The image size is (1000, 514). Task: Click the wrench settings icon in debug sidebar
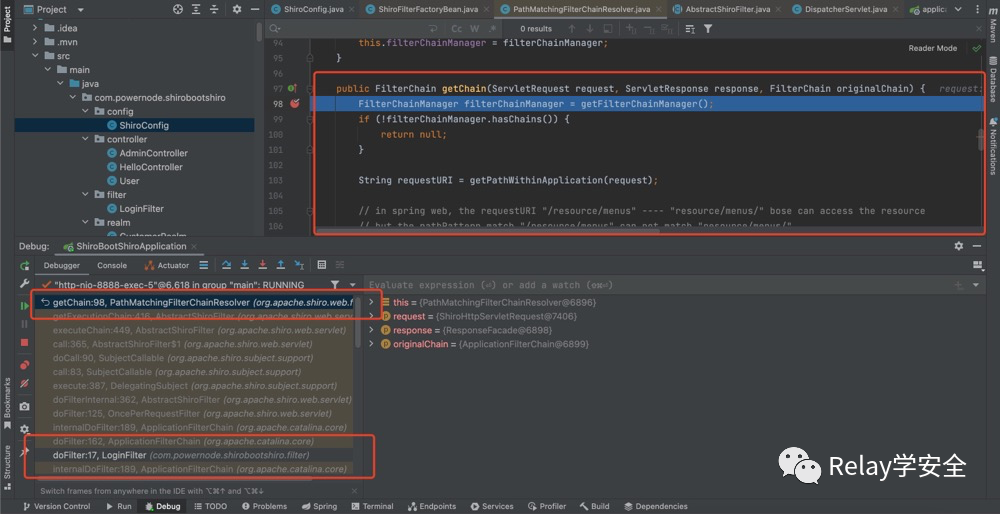point(24,284)
